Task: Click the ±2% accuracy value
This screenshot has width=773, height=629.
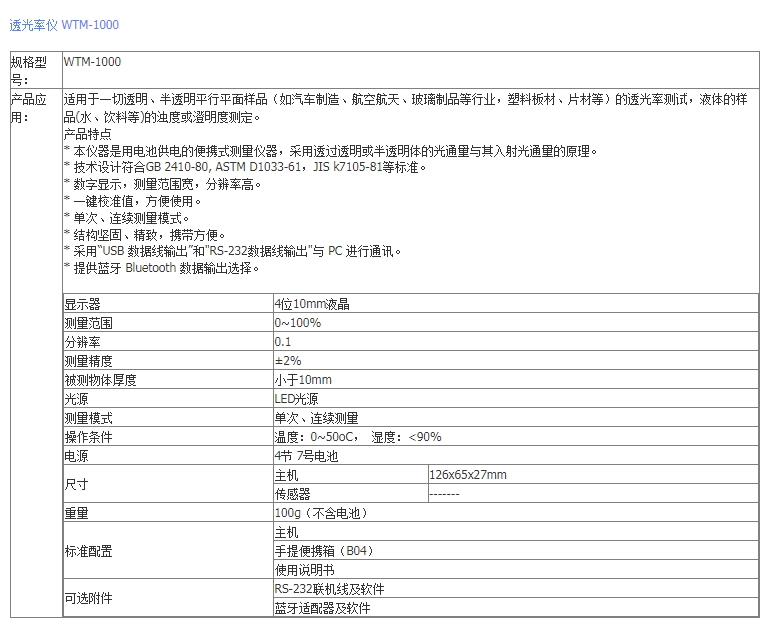Action: pyautogui.click(x=287, y=361)
